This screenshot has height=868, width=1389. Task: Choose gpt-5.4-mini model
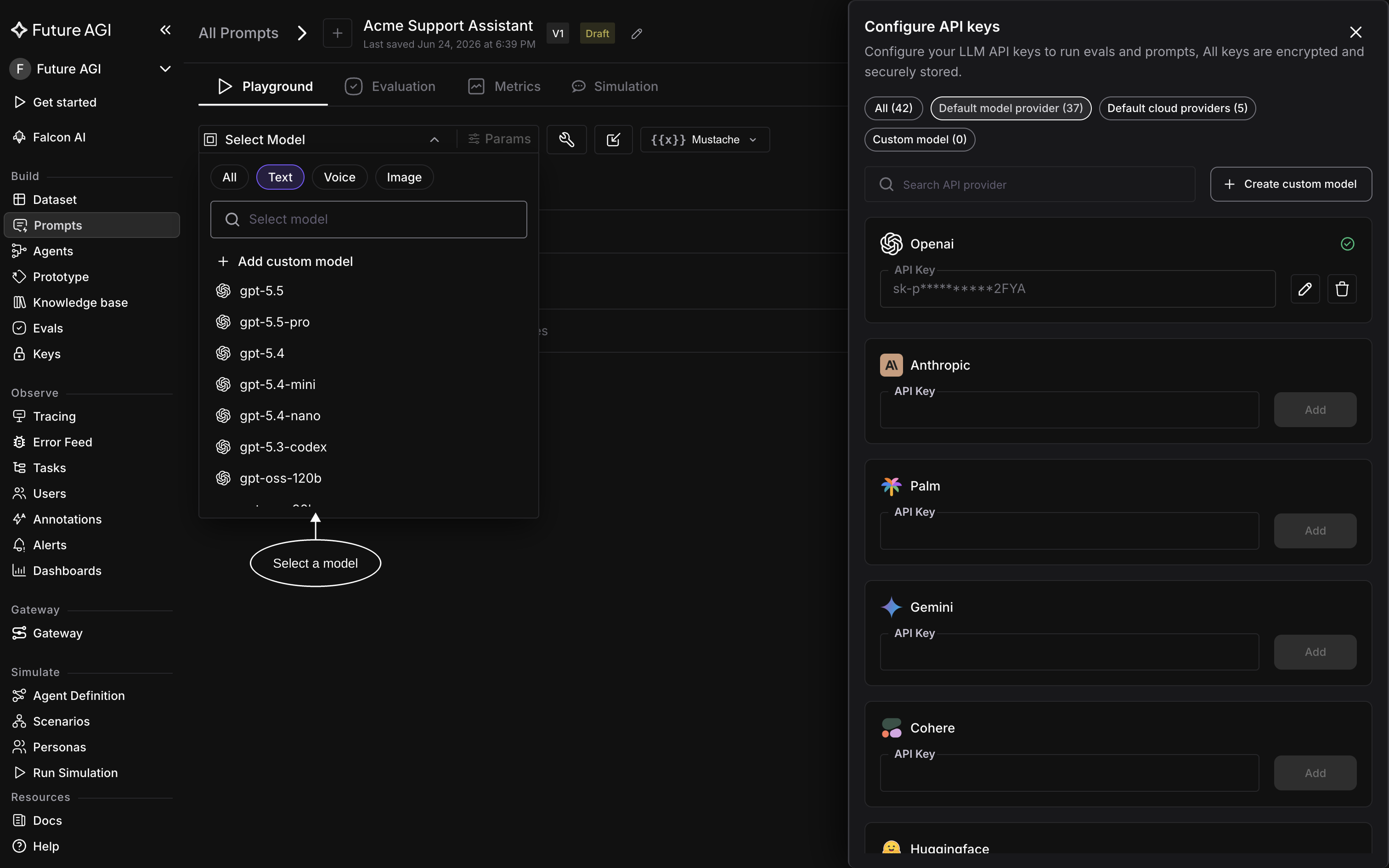coord(368,385)
